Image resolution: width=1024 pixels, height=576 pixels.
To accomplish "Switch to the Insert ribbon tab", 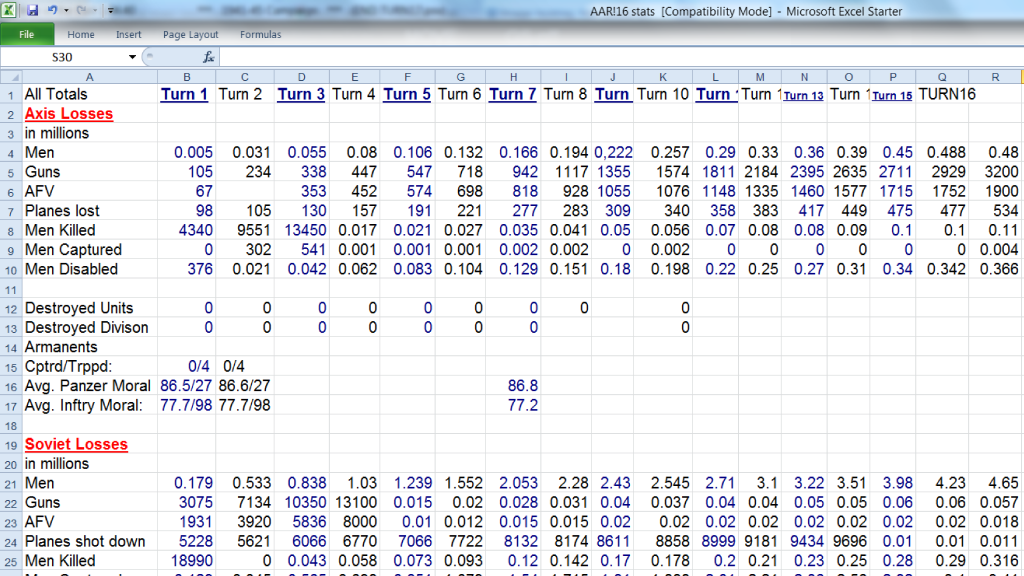I will tap(128, 34).
